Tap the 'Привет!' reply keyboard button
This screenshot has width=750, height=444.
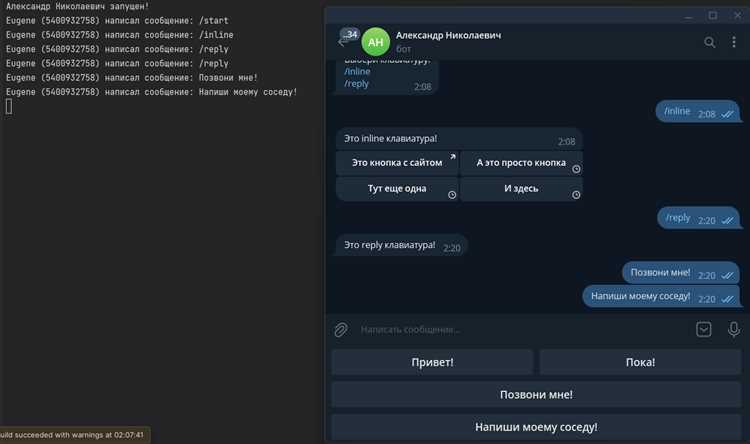pyautogui.click(x=432, y=362)
